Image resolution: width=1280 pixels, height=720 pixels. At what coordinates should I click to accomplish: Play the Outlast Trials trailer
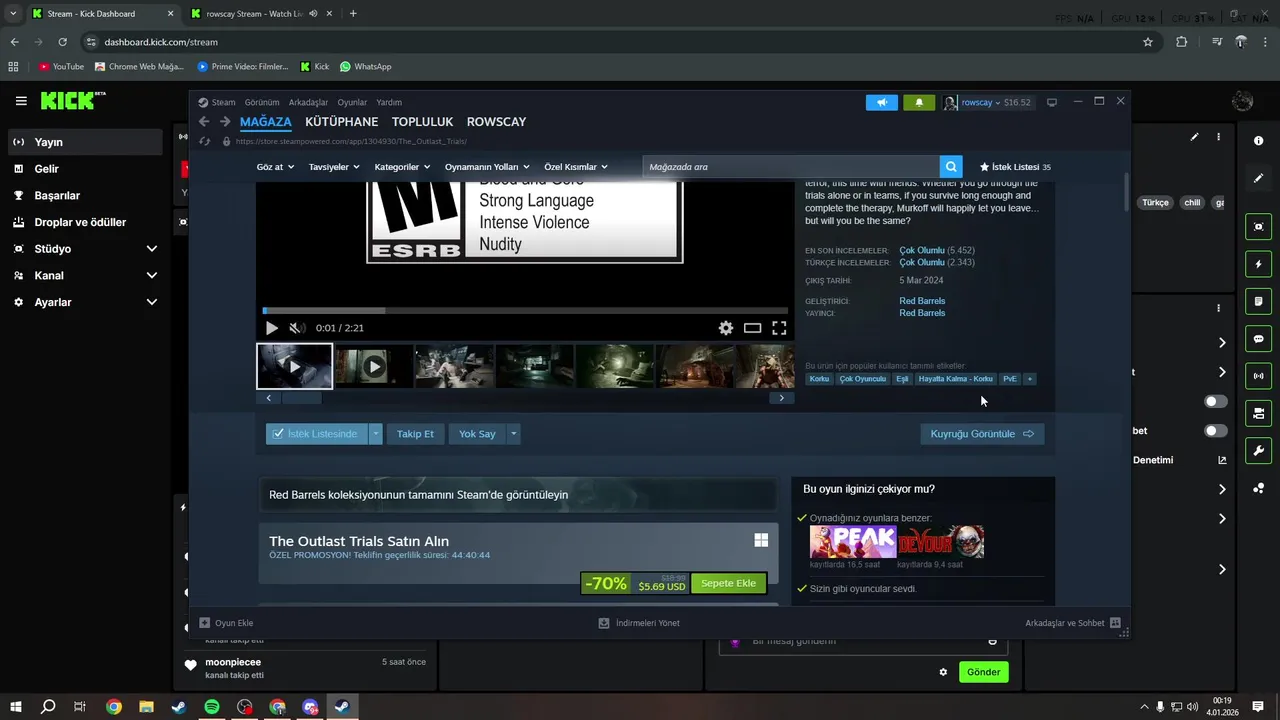click(272, 328)
